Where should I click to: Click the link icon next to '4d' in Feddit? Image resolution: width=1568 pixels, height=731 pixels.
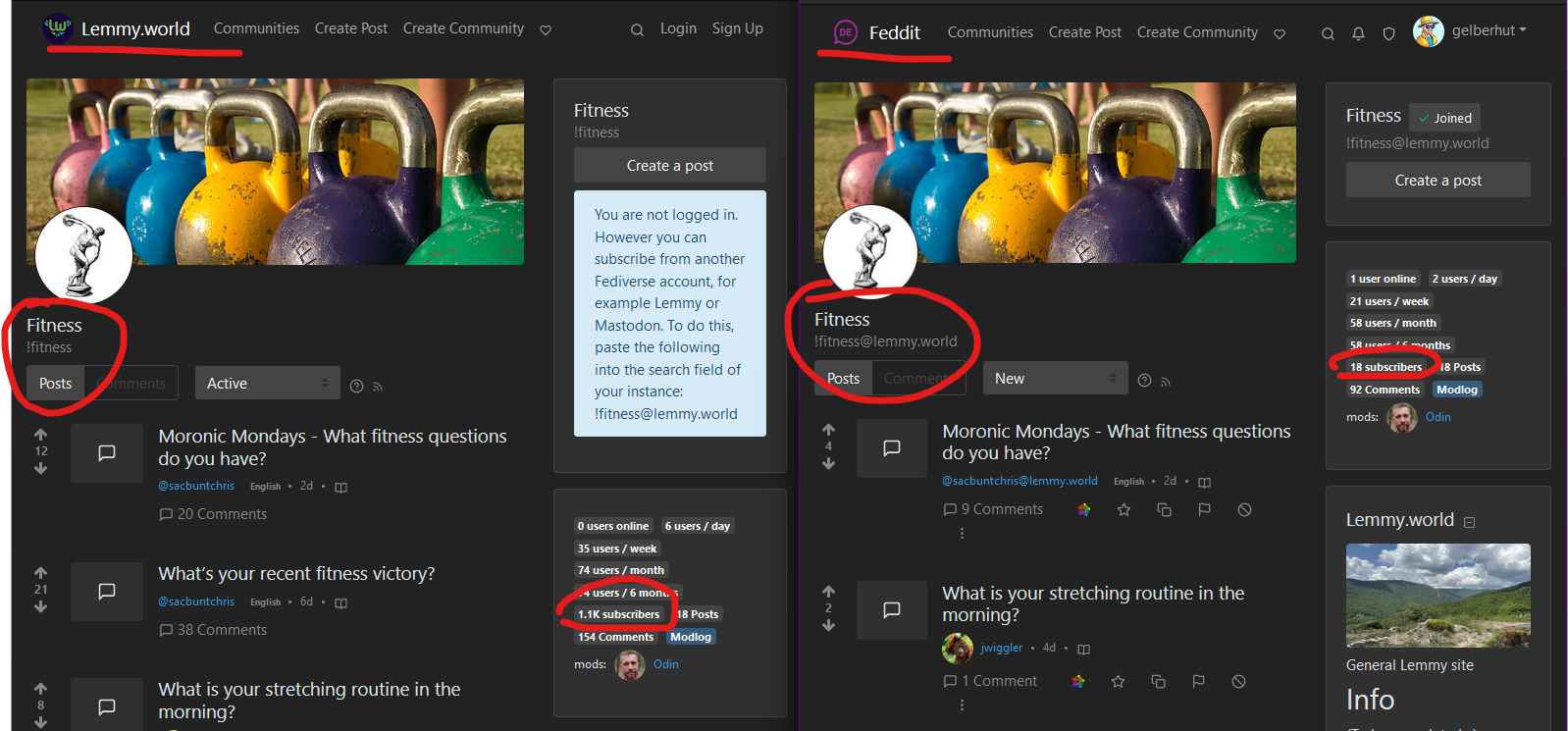click(x=1083, y=649)
